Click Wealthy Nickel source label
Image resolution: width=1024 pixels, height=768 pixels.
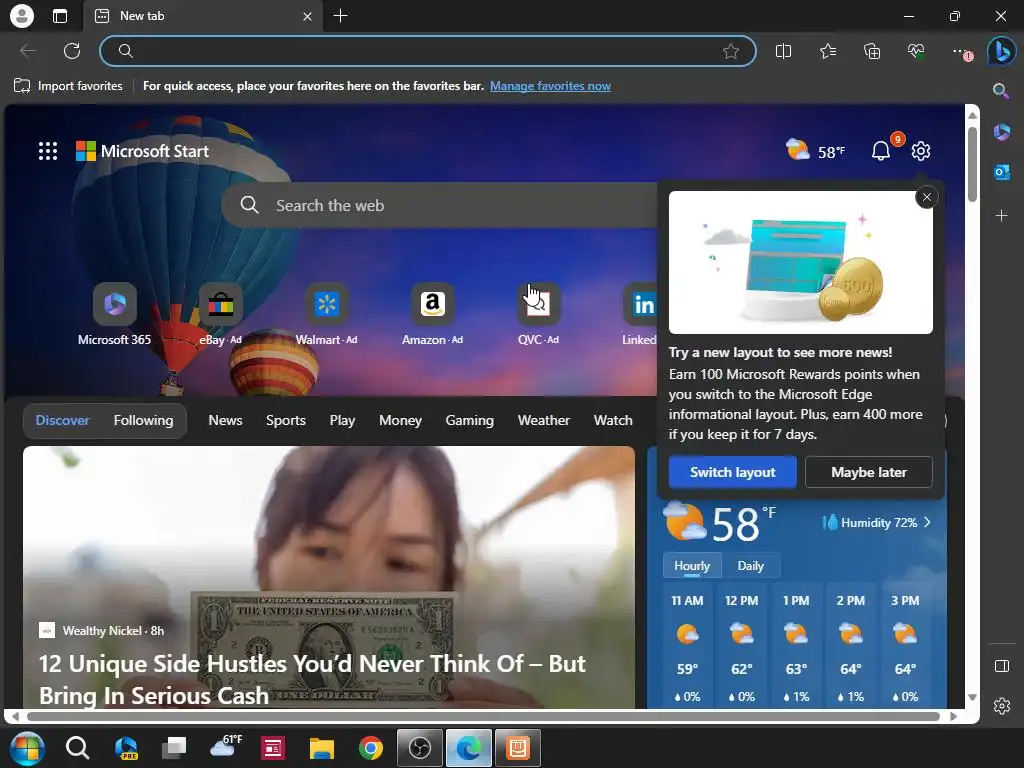(x=102, y=630)
